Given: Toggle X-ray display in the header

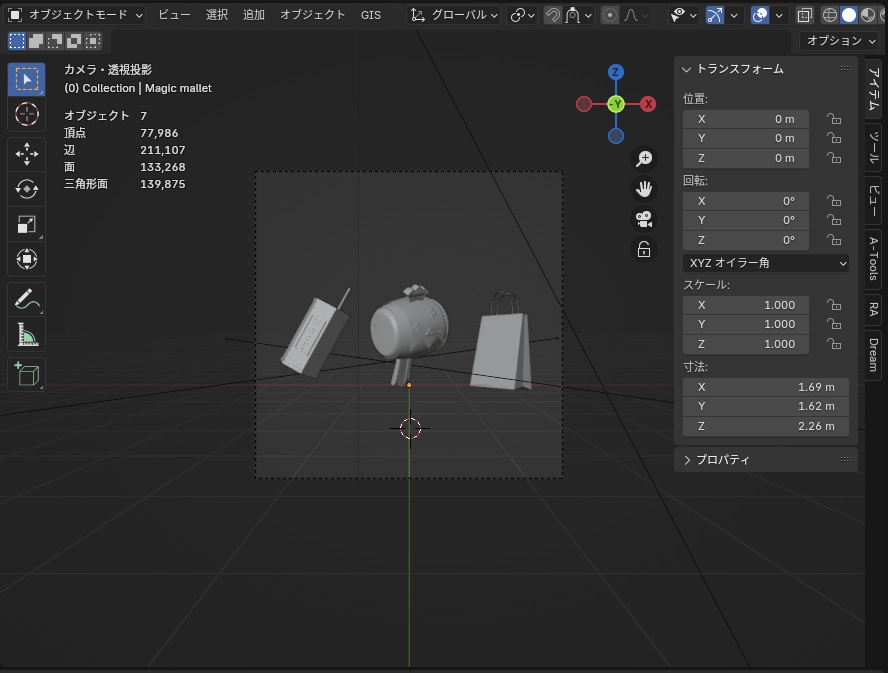Looking at the screenshot, I should point(806,15).
